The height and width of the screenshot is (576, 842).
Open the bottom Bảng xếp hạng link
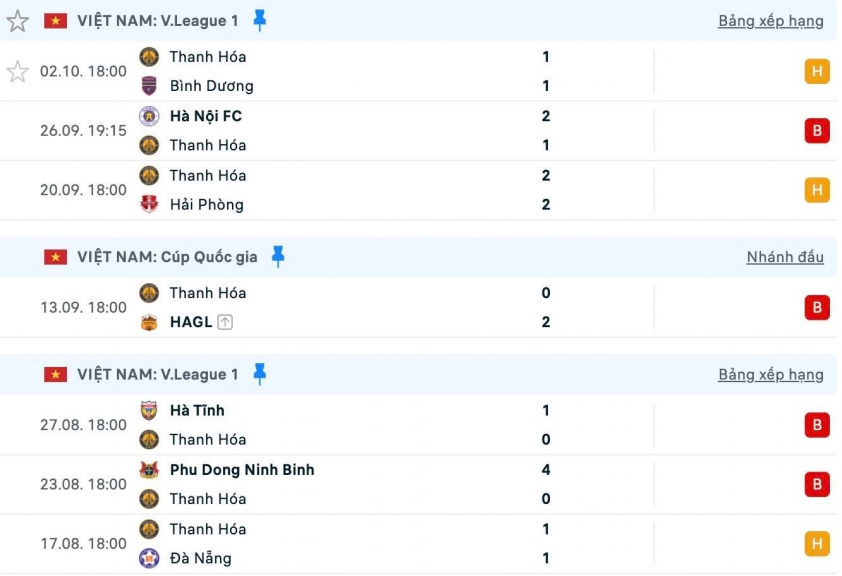(x=770, y=375)
